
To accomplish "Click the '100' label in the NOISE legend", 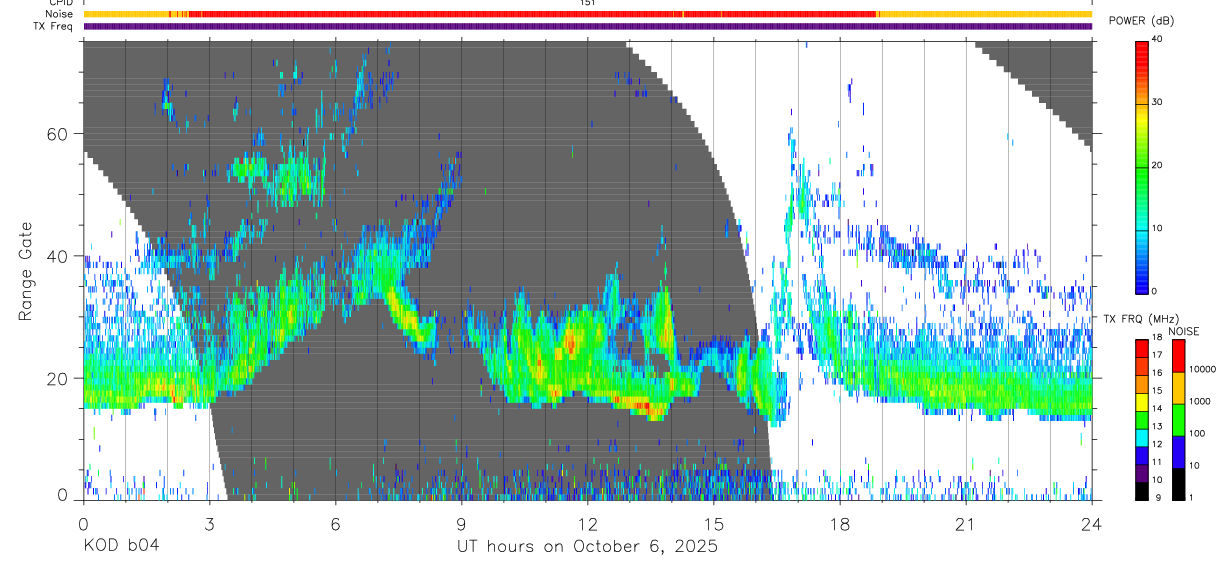I will pyautogui.click(x=1197, y=434).
